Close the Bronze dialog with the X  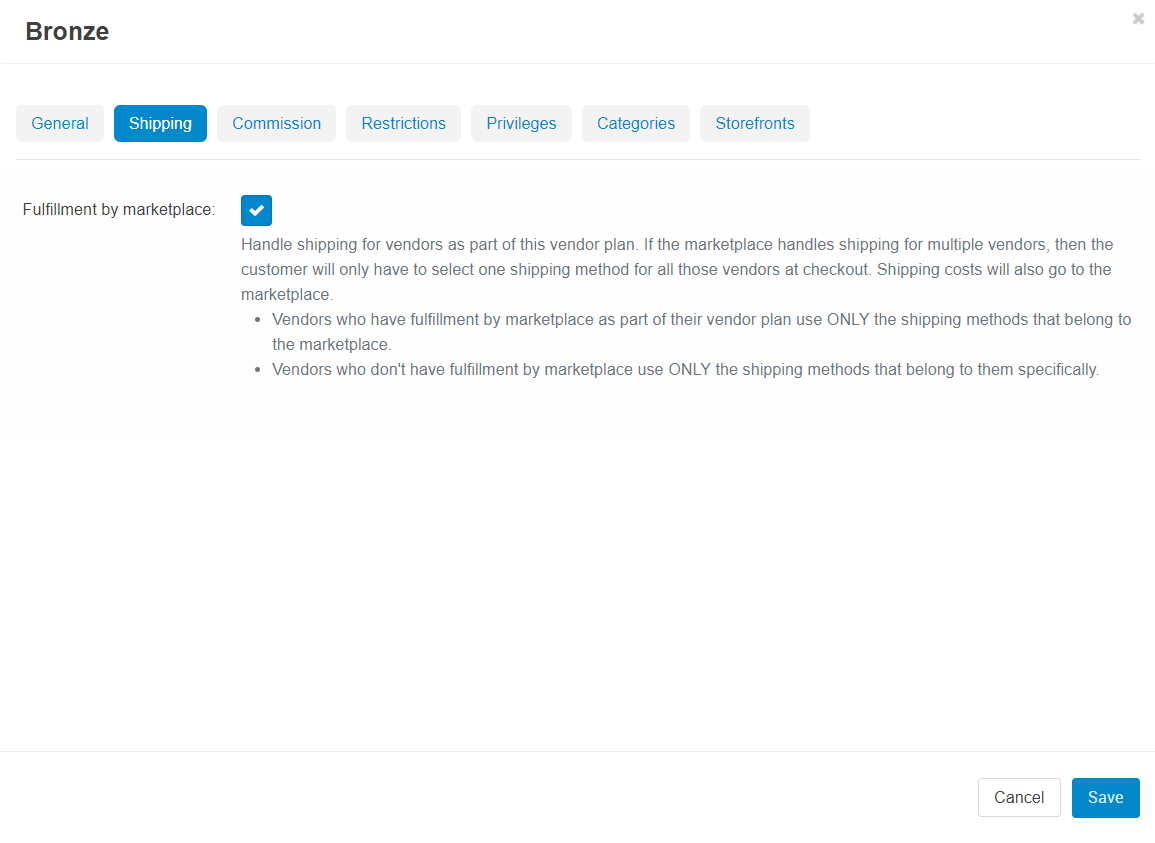1138,19
